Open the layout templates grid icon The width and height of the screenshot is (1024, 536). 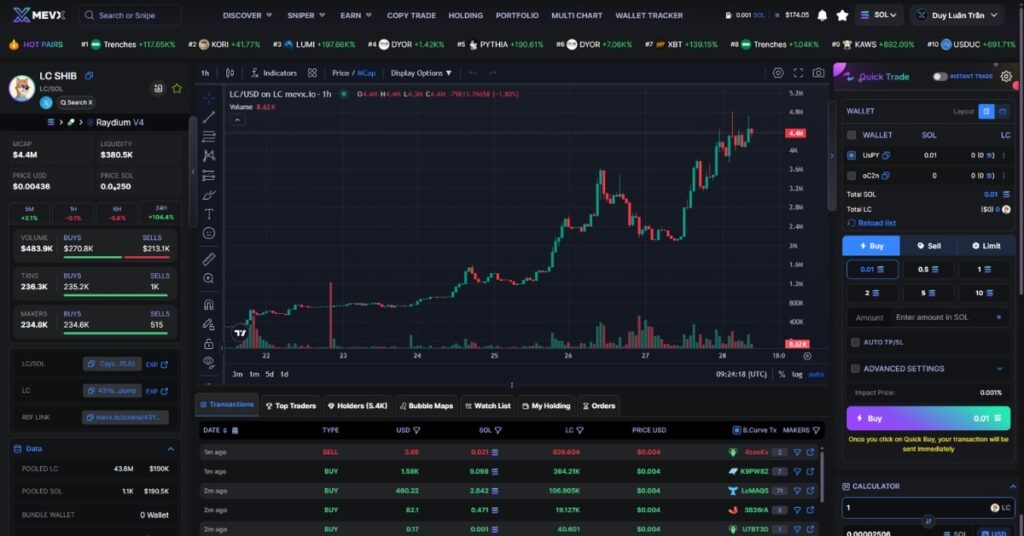(x=312, y=73)
